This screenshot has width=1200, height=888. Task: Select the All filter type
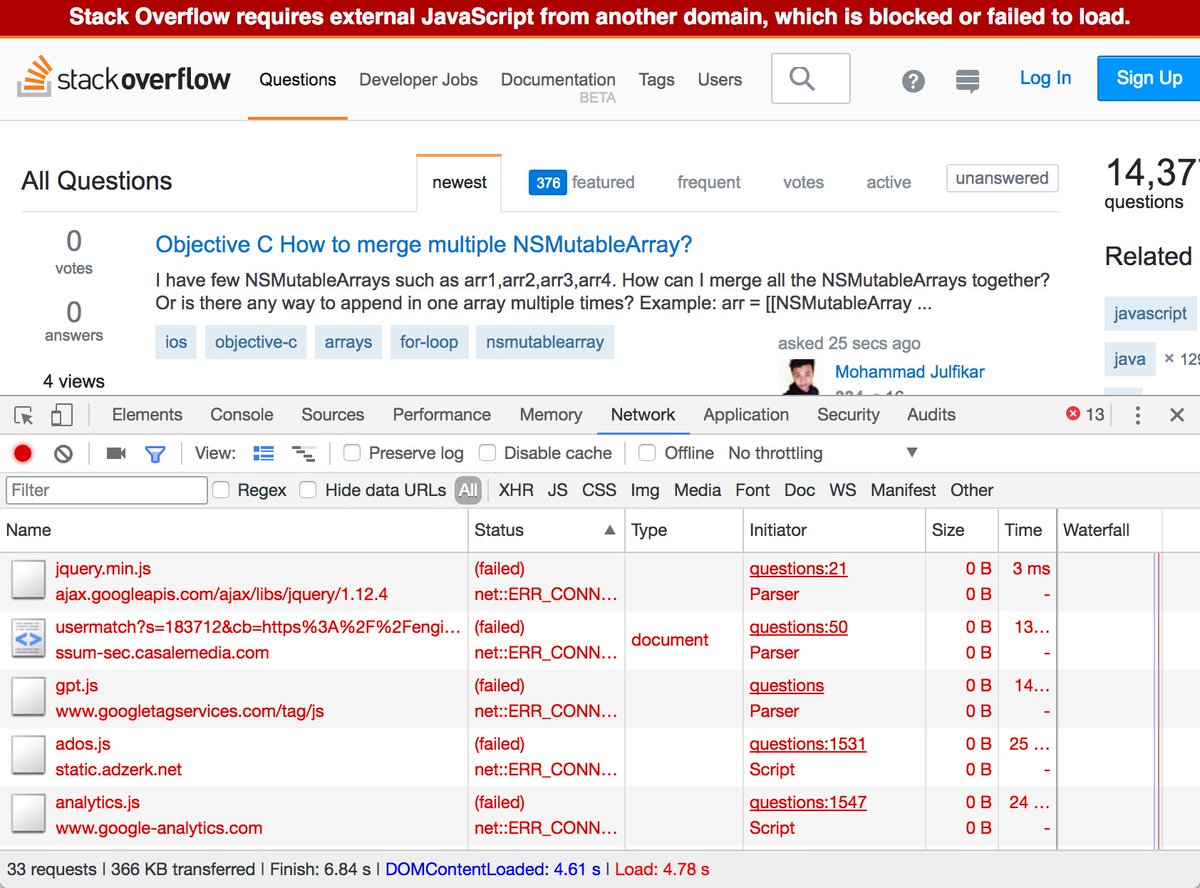point(468,490)
